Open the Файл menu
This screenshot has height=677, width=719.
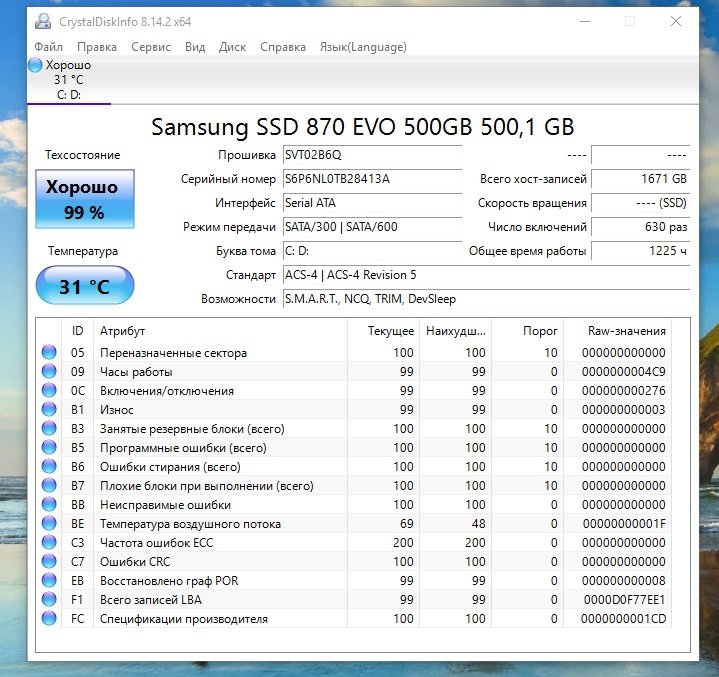click(48, 47)
